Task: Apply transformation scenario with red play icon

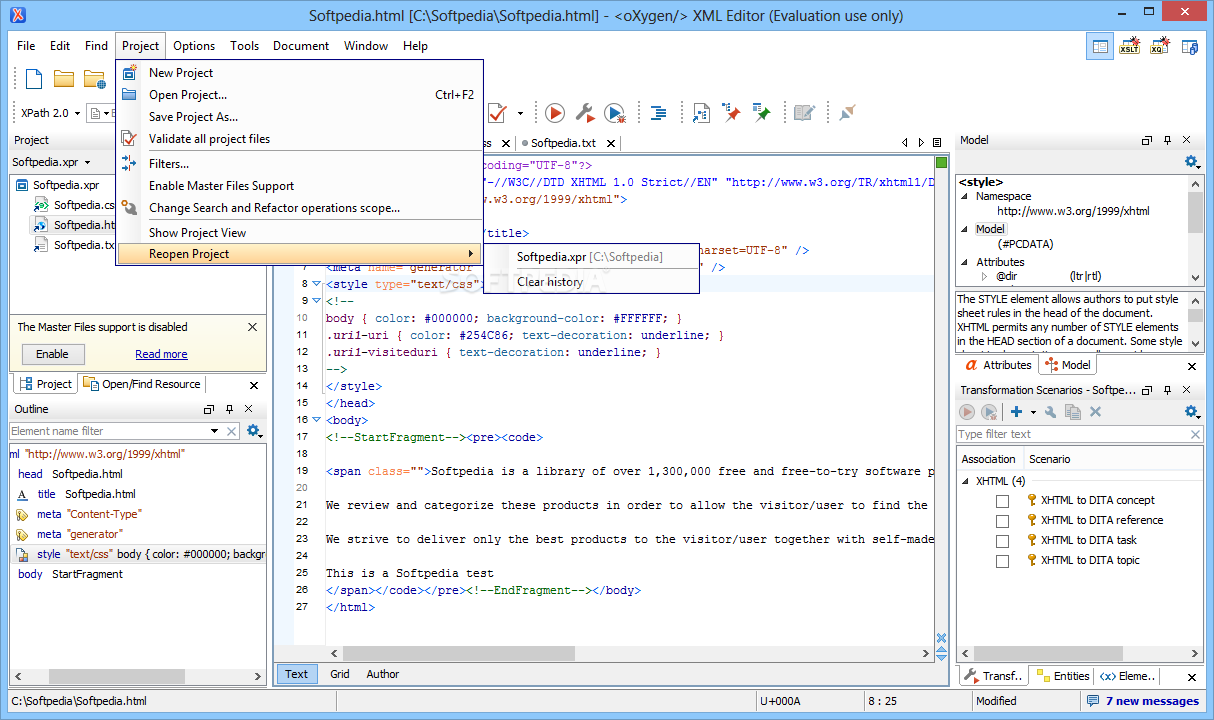Action: point(555,113)
